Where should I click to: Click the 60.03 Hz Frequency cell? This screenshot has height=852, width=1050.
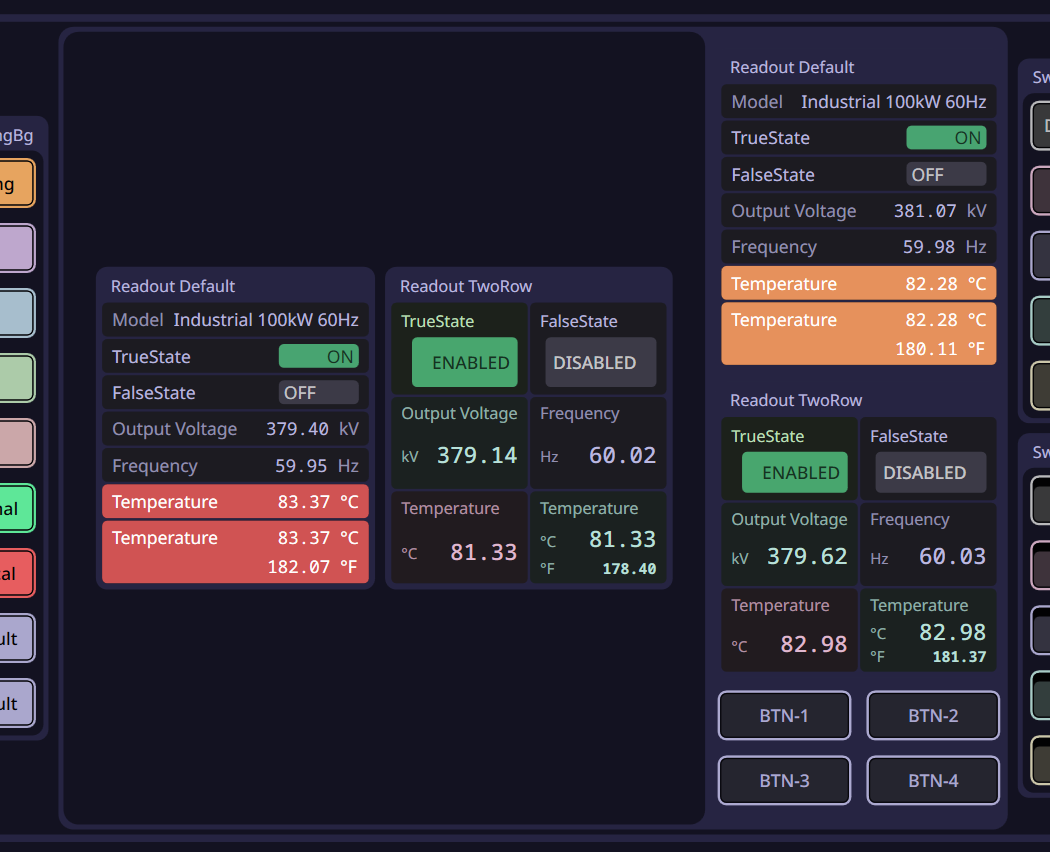tap(928, 544)
